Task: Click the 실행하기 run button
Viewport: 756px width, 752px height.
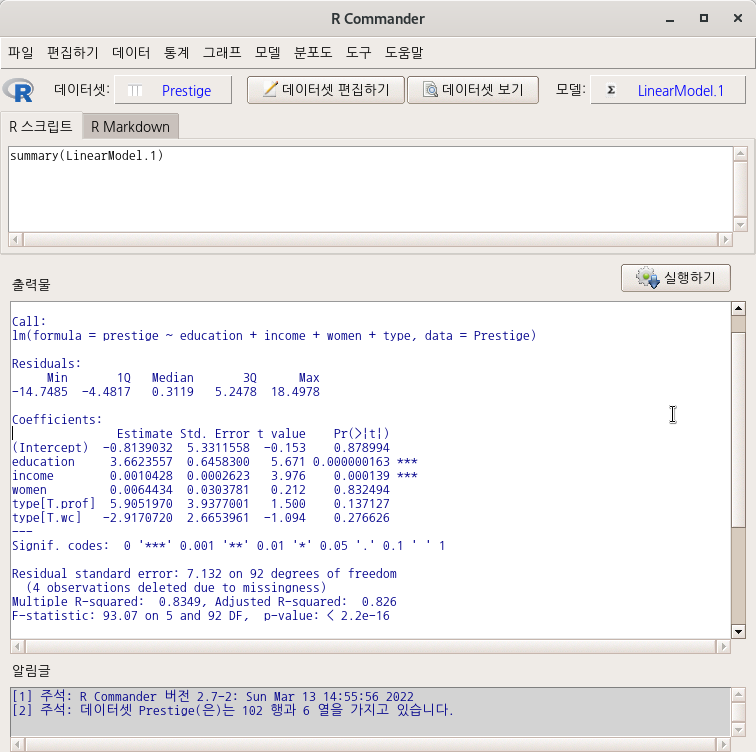Action: pos(675,278)
